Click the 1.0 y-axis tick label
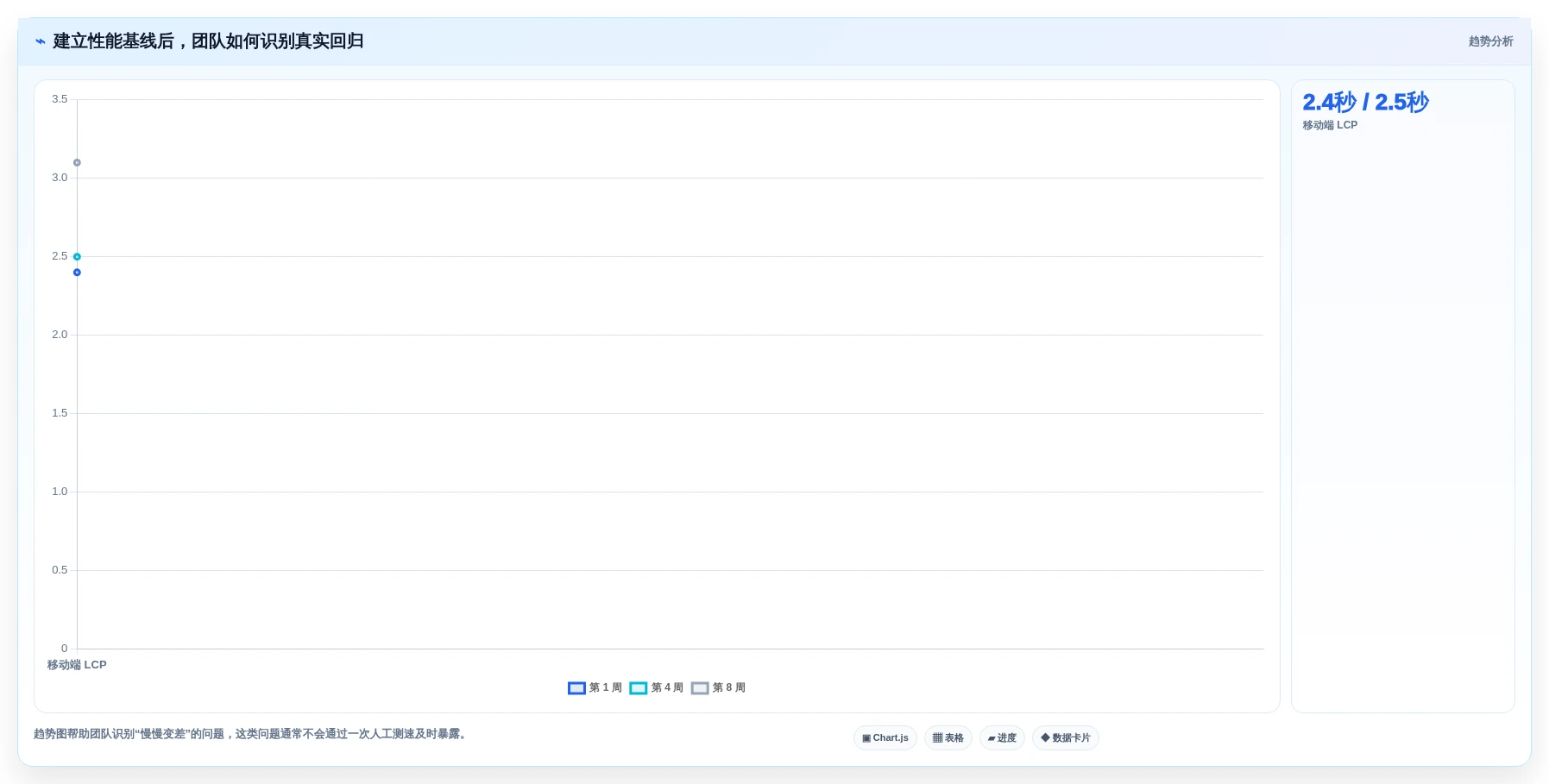 click(x=60, y=492)
